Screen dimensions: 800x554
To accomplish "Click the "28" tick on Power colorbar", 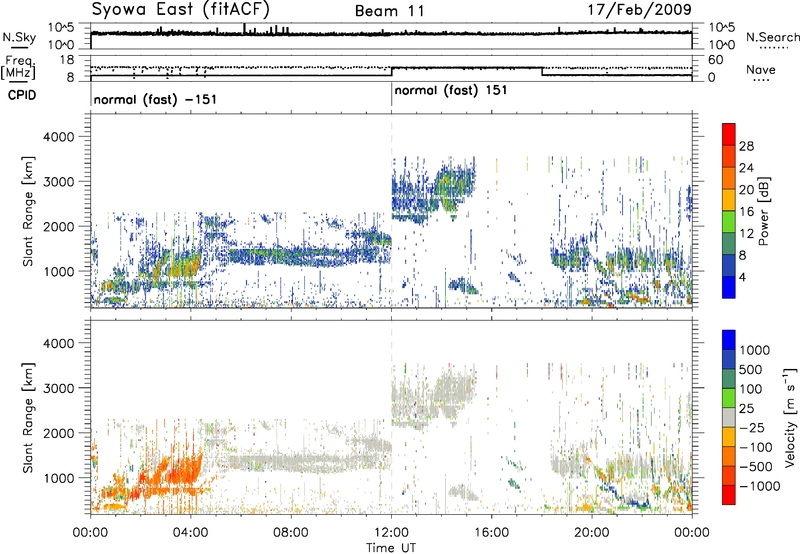I will [x=746, y=146].
